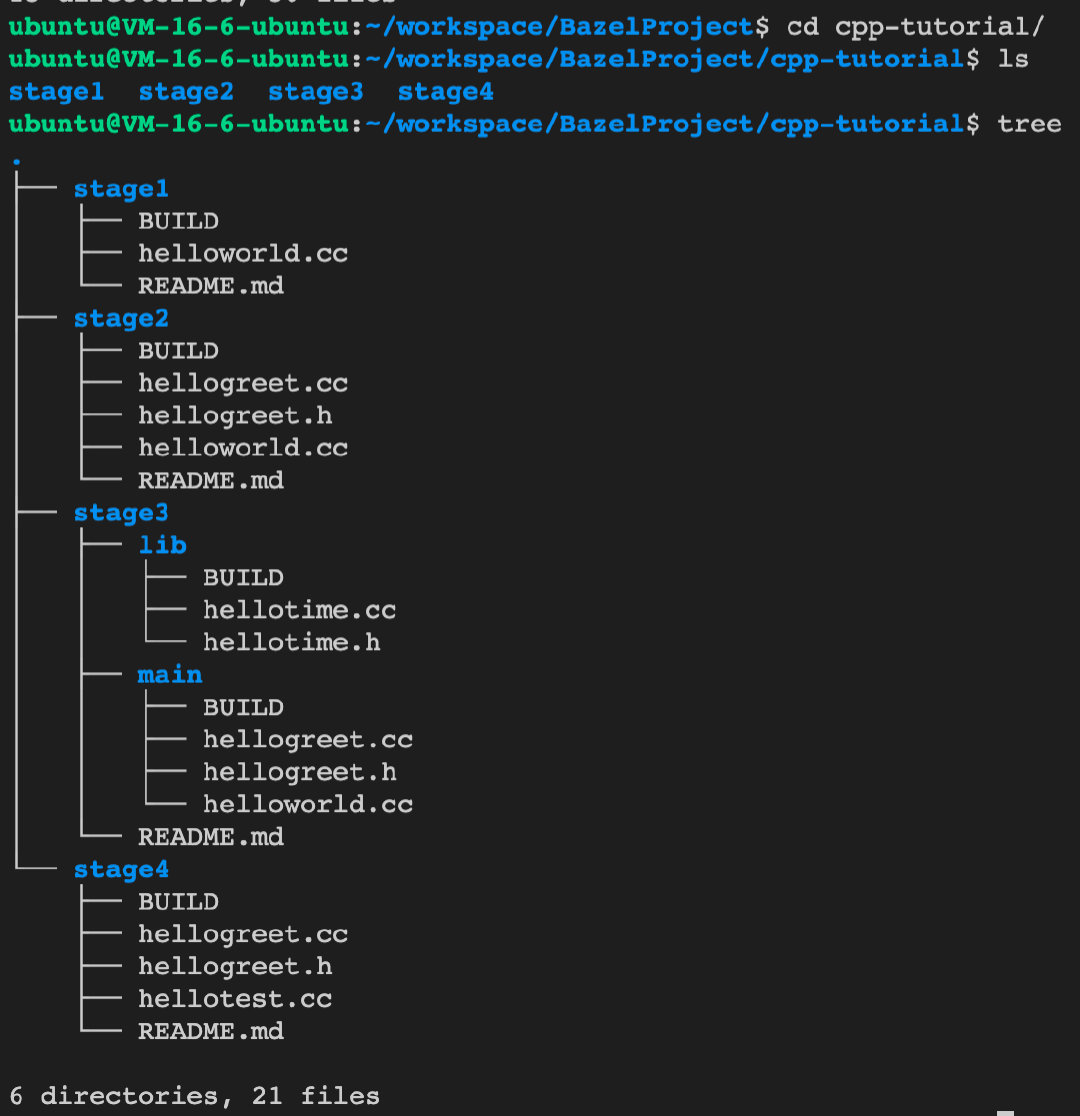The height and width of the screenshot is (1116, 1080).
Task: Click helloworld.cc under stage2
Action: [x=243, y=448]
